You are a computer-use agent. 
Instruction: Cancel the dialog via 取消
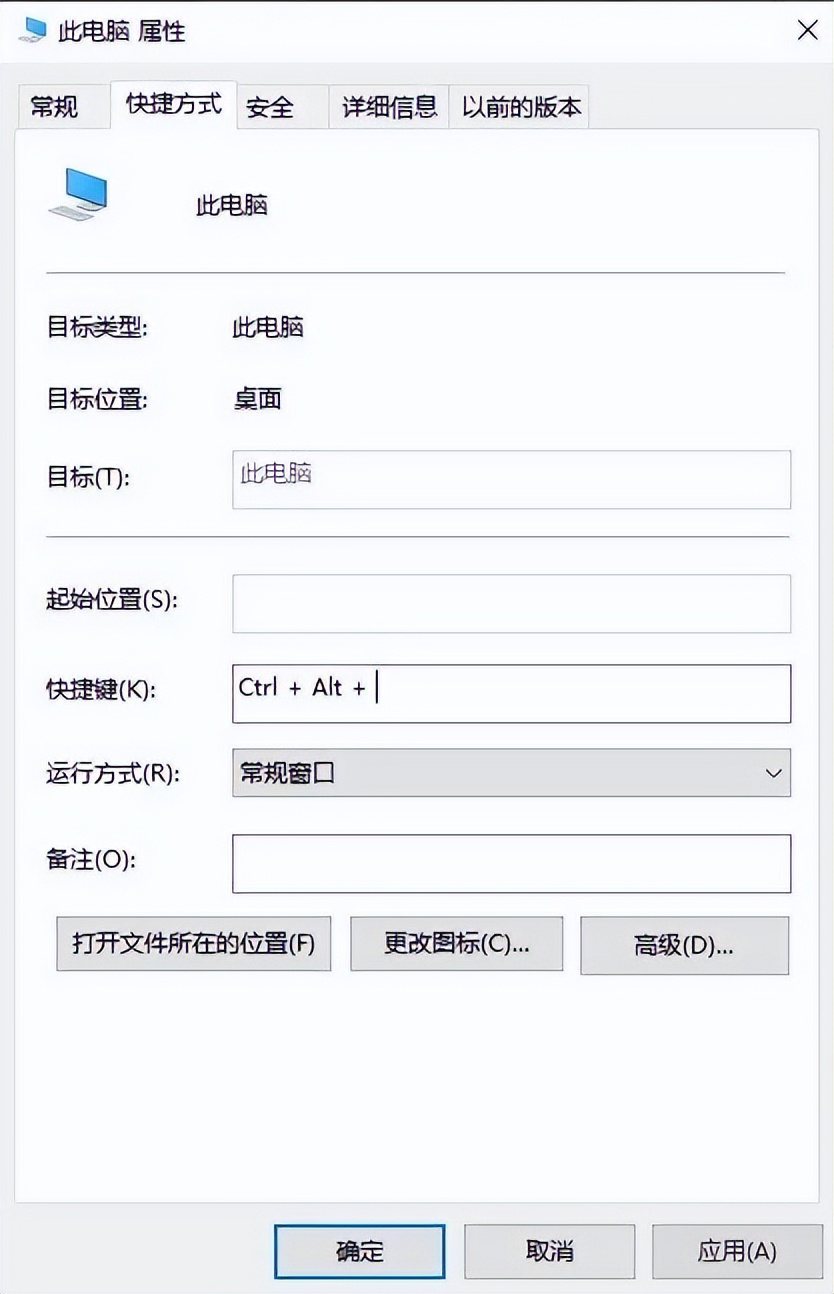coord(549,1251)
